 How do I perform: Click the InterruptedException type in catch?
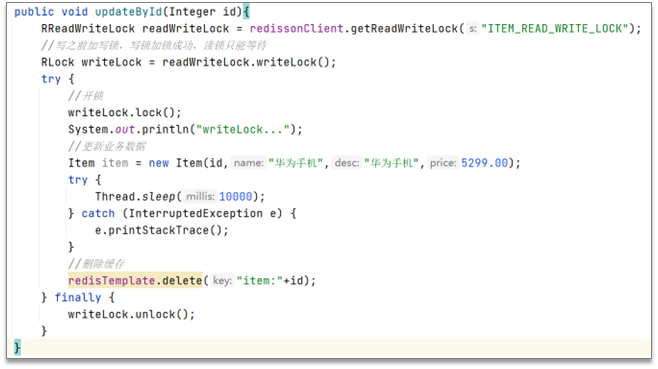click(196, 213)
